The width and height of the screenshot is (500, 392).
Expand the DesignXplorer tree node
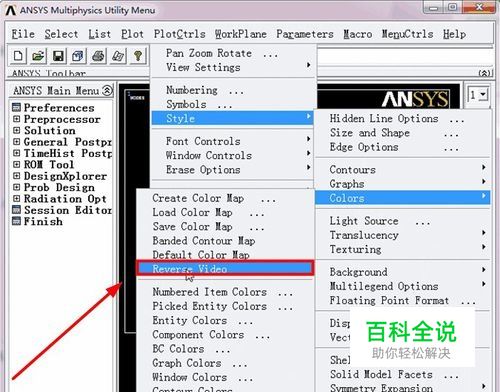tap(16, 176)
